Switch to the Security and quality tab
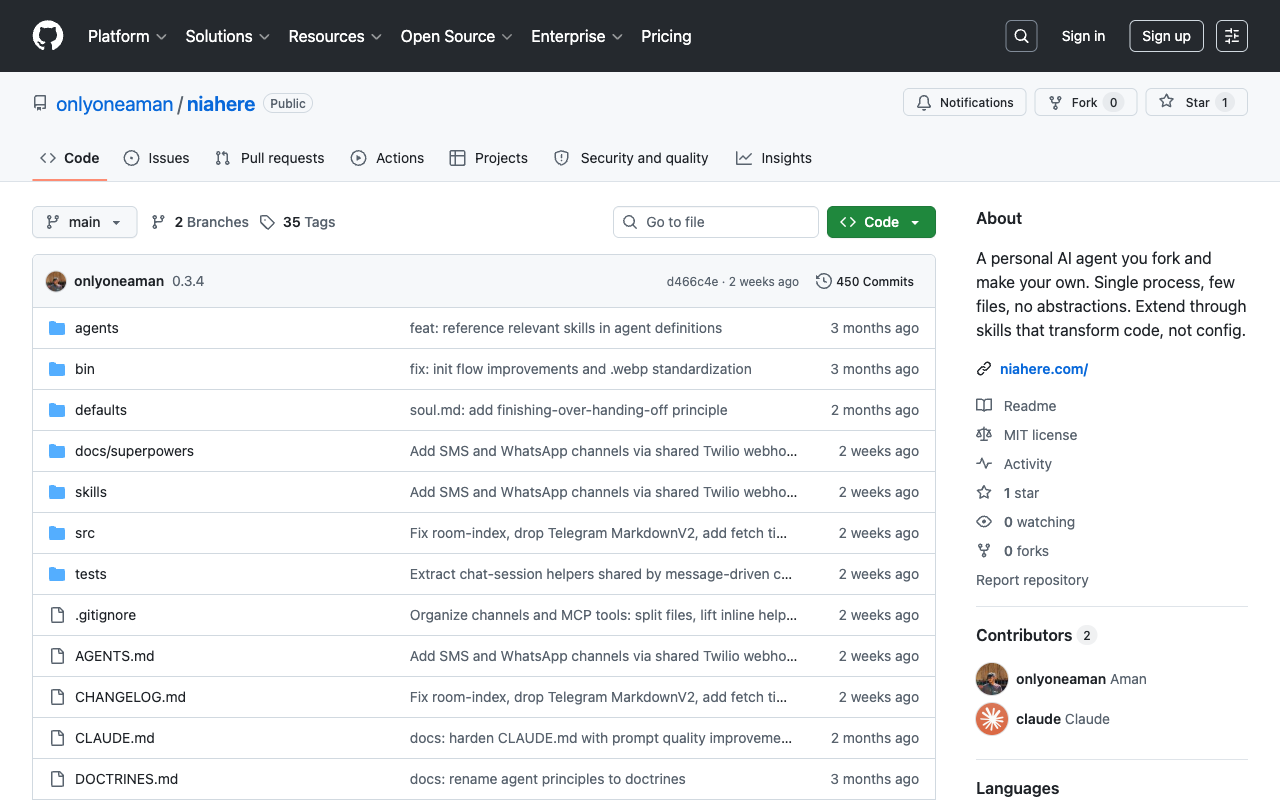This screenshot has height=800, width=1280. (x=631, y=158)
